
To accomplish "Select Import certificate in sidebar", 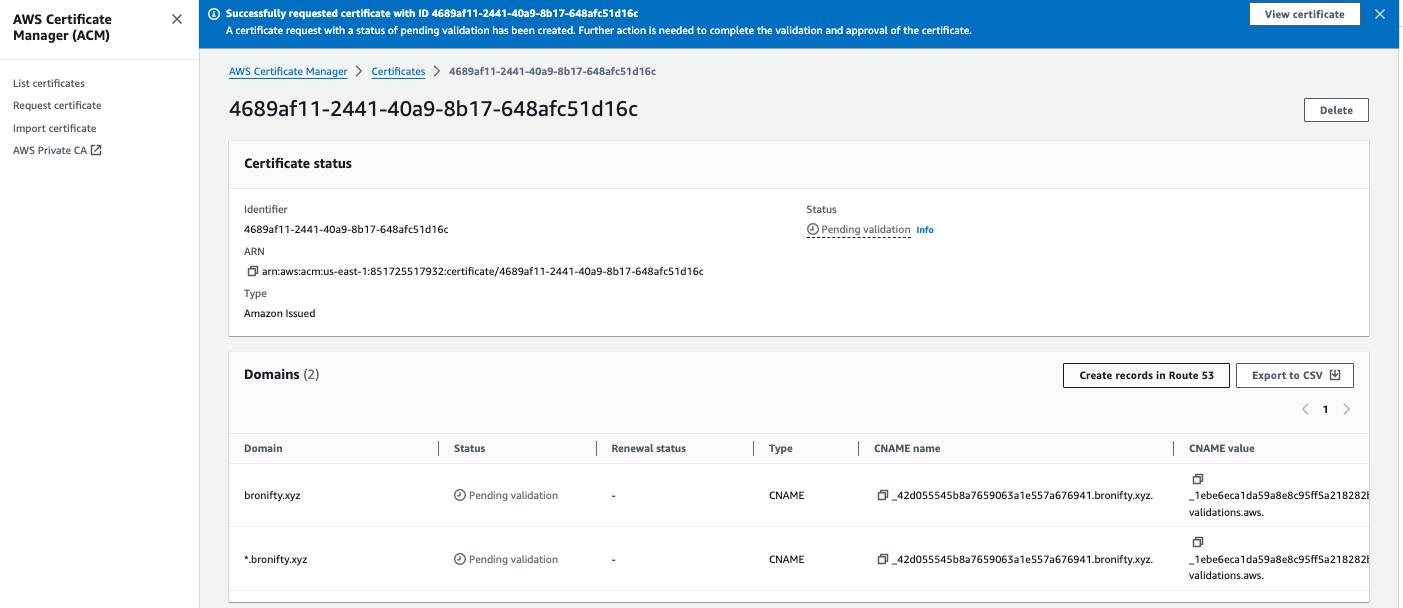I will [x=55, y=129].
